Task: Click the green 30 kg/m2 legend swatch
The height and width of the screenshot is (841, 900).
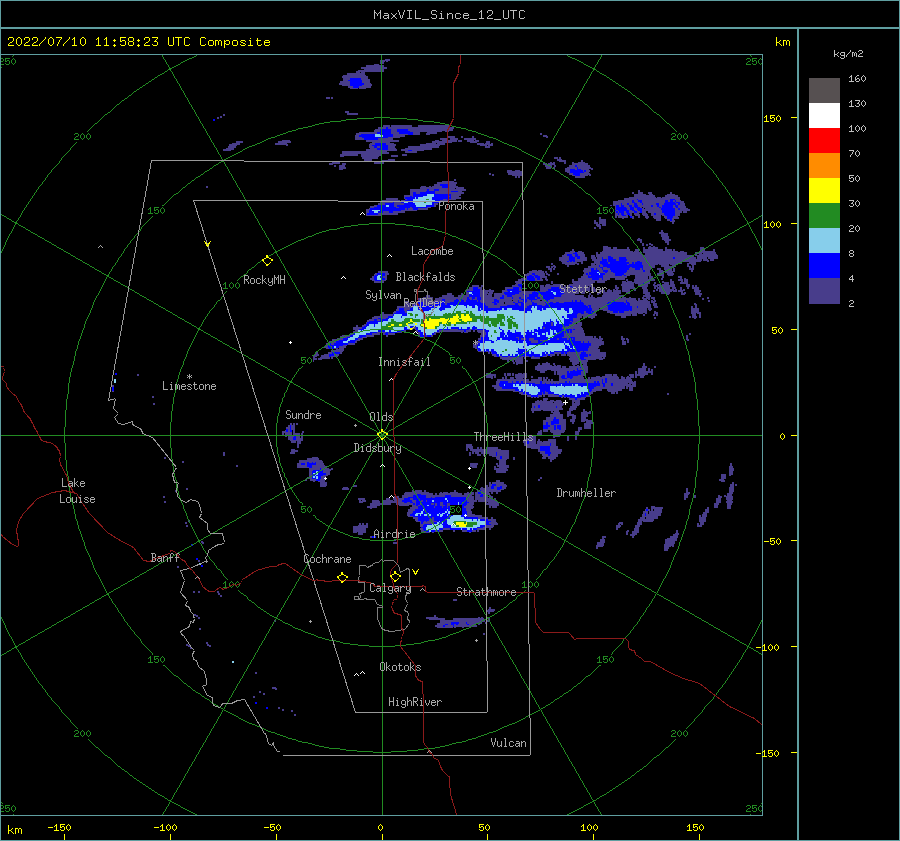Action: pos(824,215)
